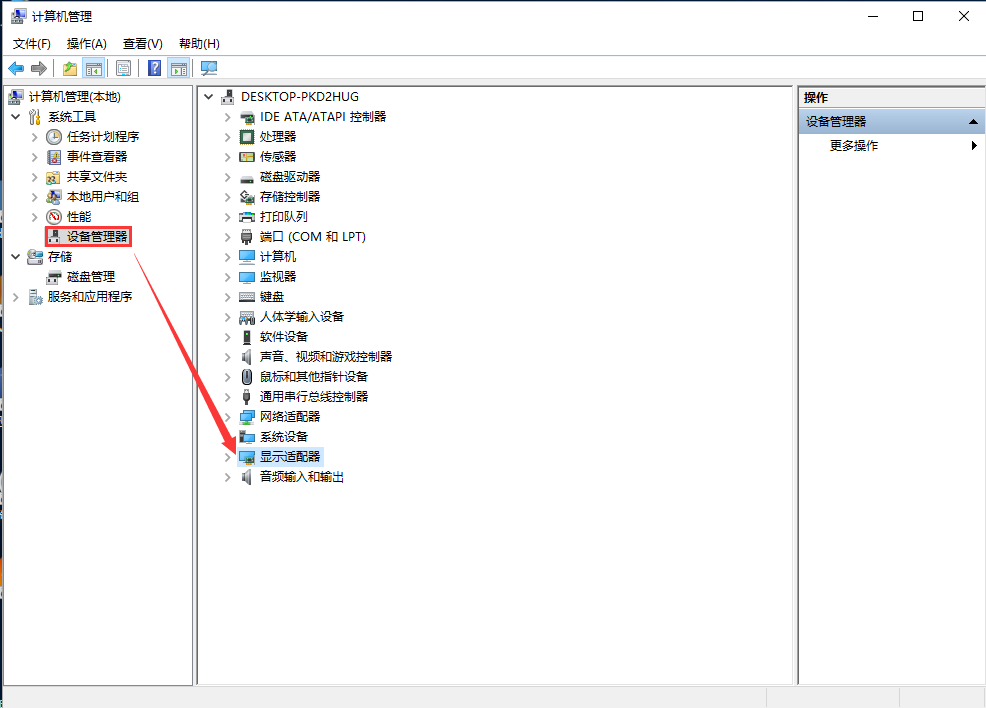Click the 网络适配器 network icon

pyautogui.click(x=247, y=417)
